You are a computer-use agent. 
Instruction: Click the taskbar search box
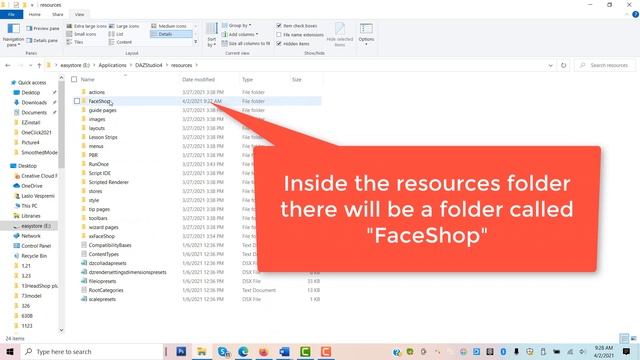[x=92, y=352]
